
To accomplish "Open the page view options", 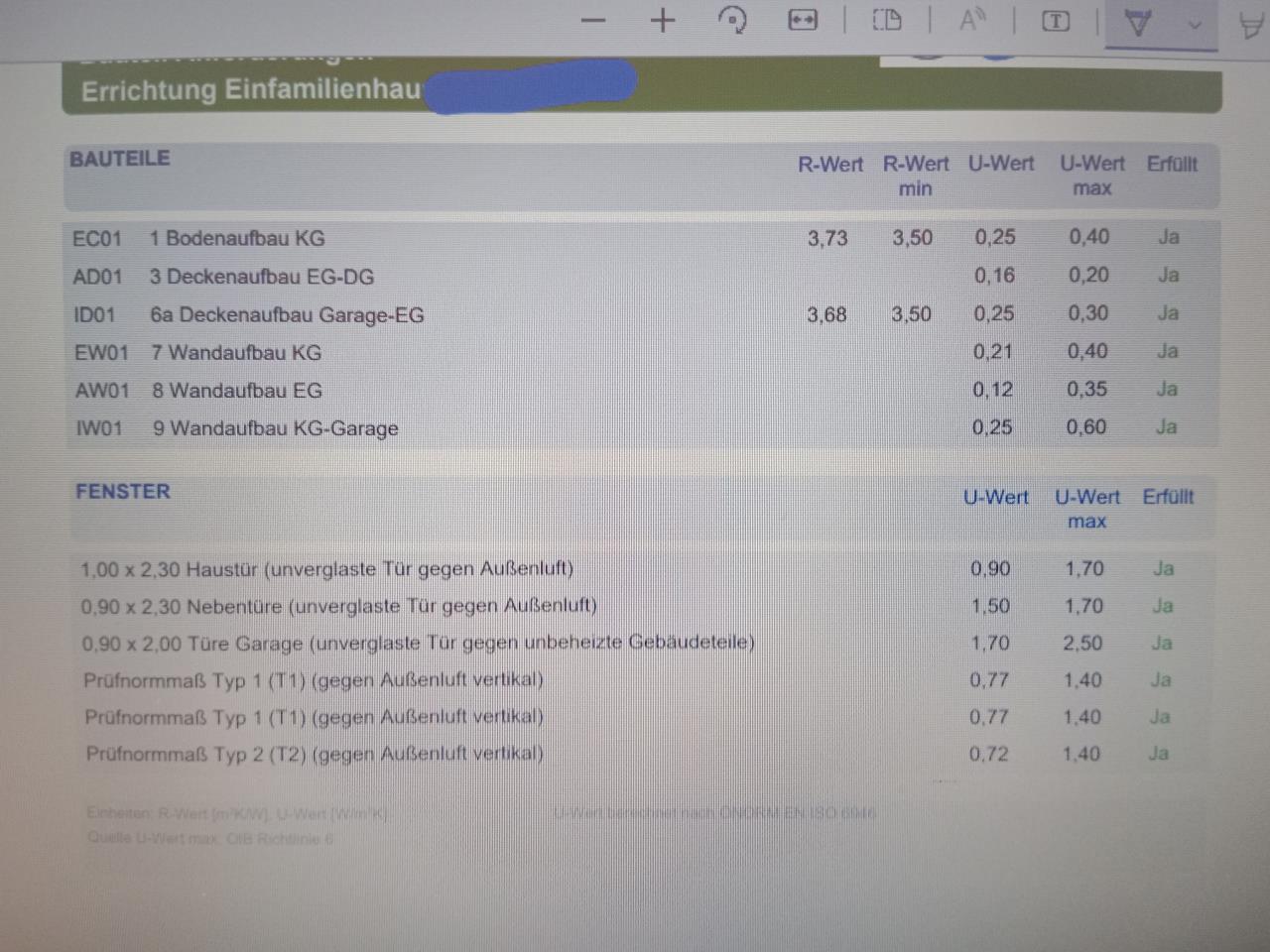I will [x=887, y=21].
